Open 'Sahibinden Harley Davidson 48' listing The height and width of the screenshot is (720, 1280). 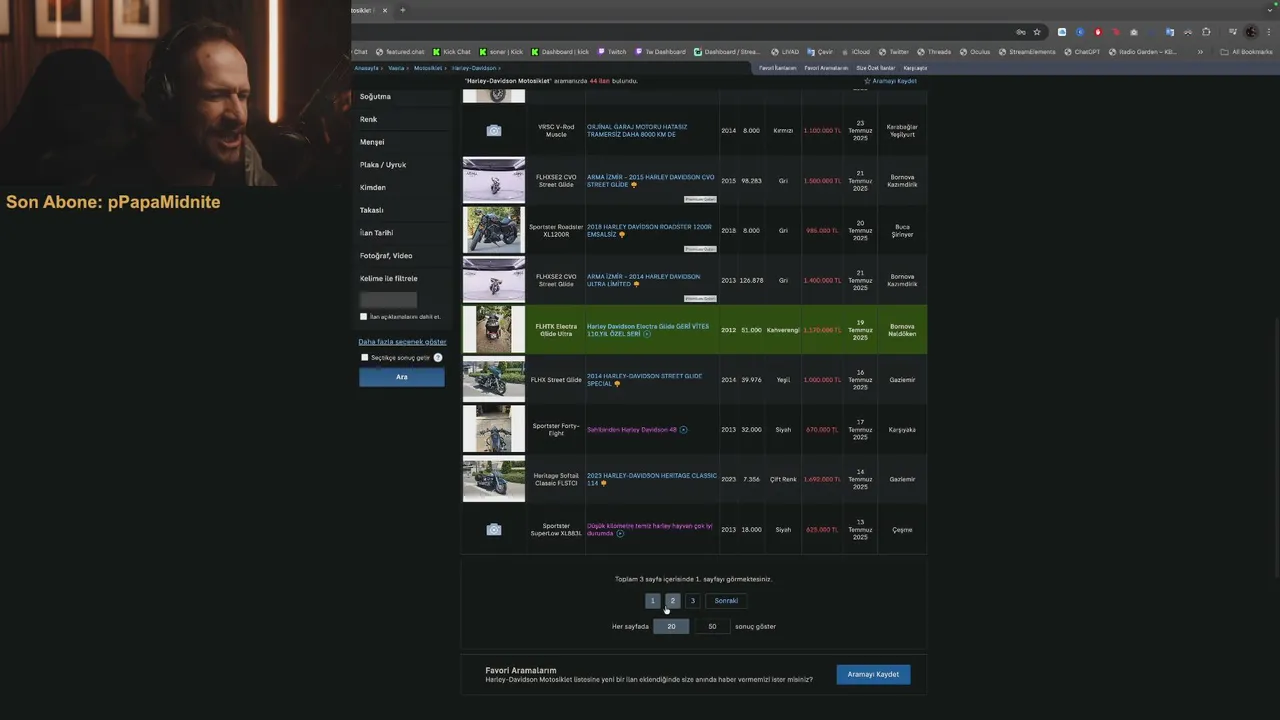(x=632, y=430)
